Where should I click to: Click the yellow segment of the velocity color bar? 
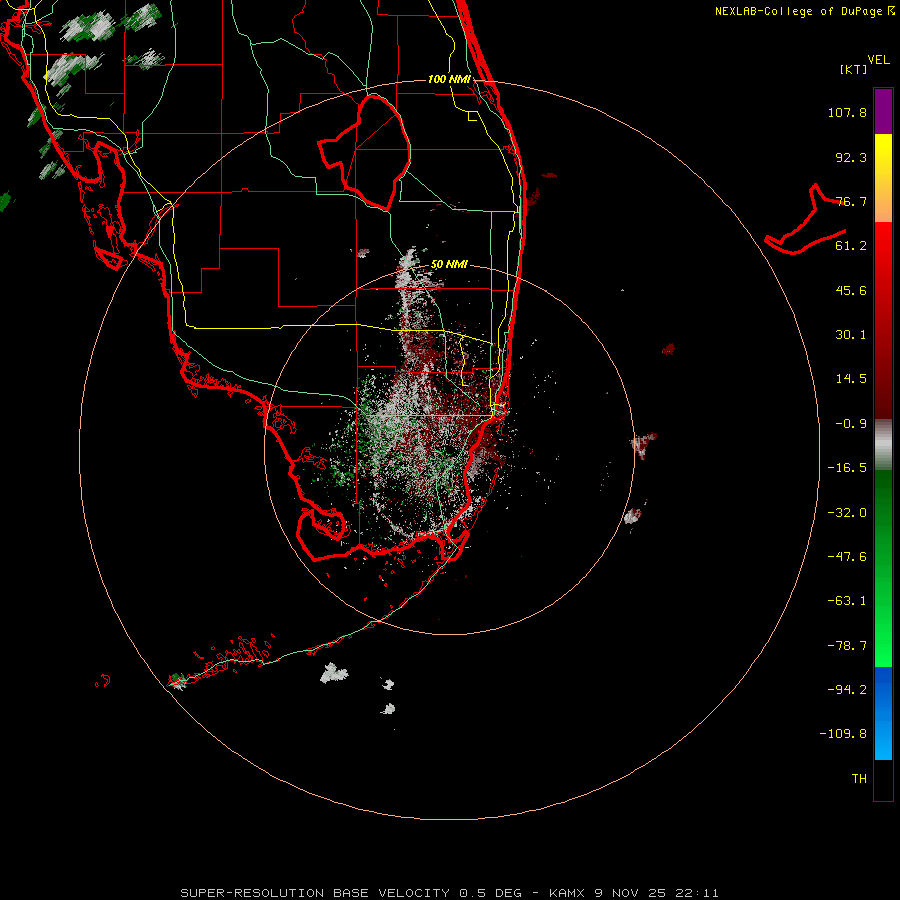[x=883, y=156]
